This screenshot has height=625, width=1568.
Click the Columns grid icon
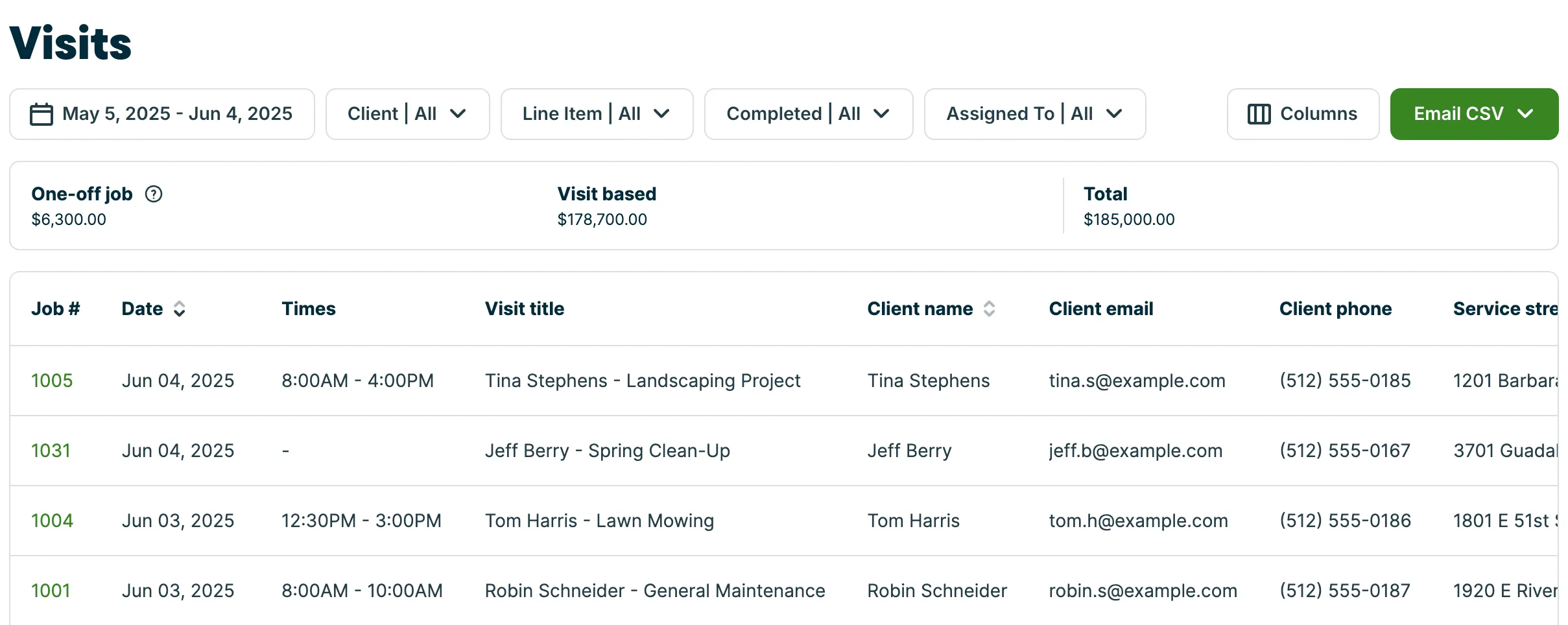click(1259, 114)
